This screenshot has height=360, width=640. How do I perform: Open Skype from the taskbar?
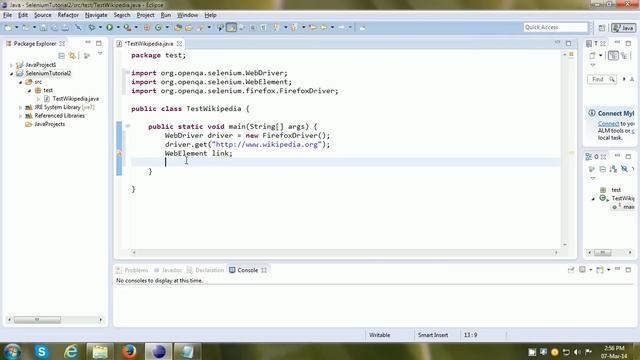tap(42, 351)
